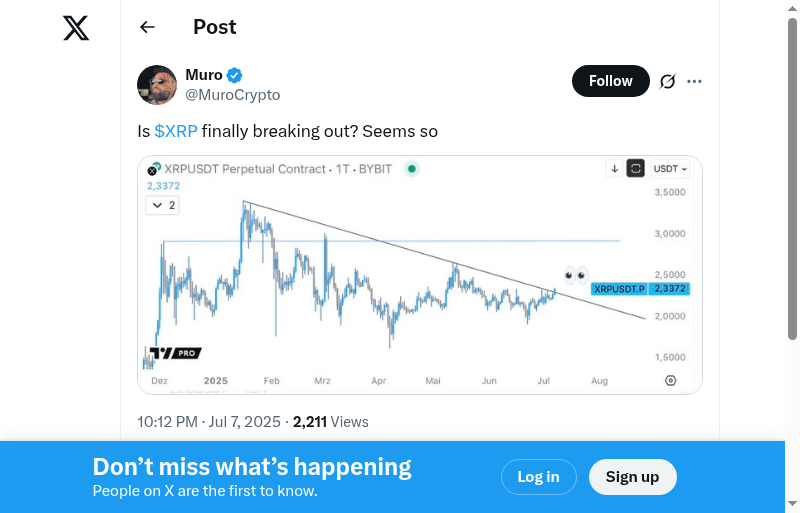The image size is (800, 513).
Task: Go back using the arrow icon
Action: coord(148,27)
